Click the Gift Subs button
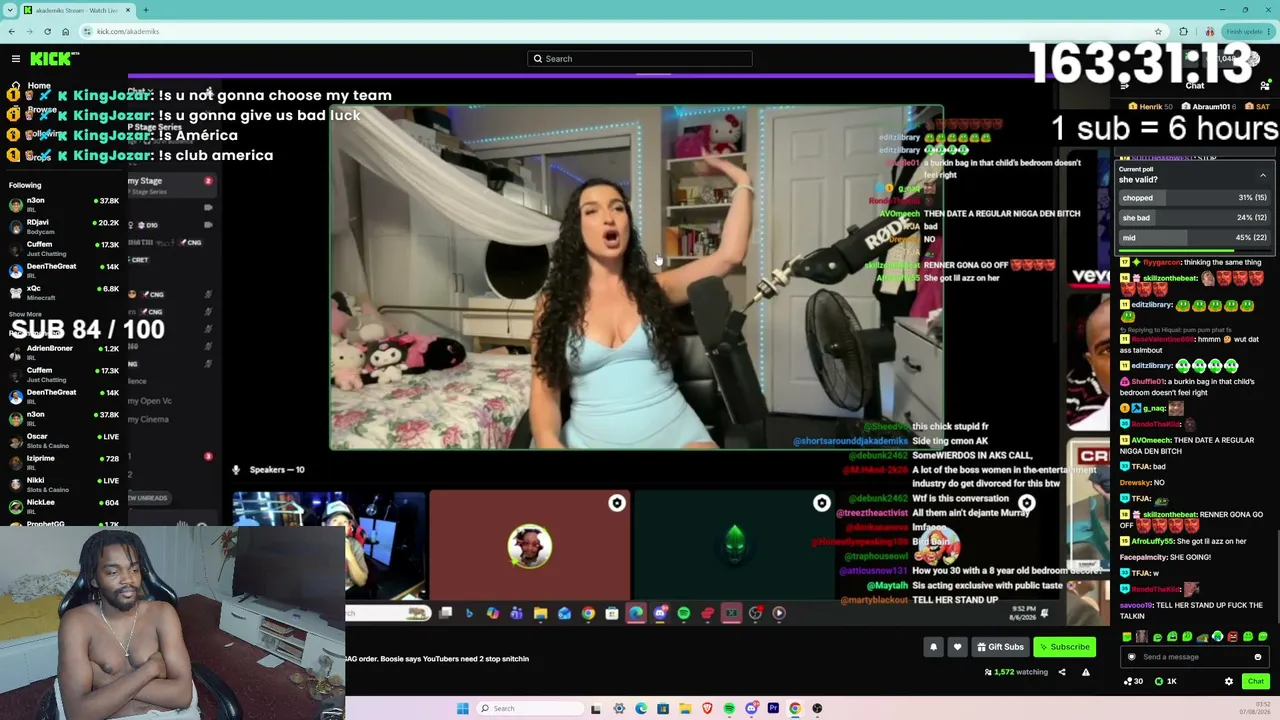 pyautogui.click(x=1000, y=647)
